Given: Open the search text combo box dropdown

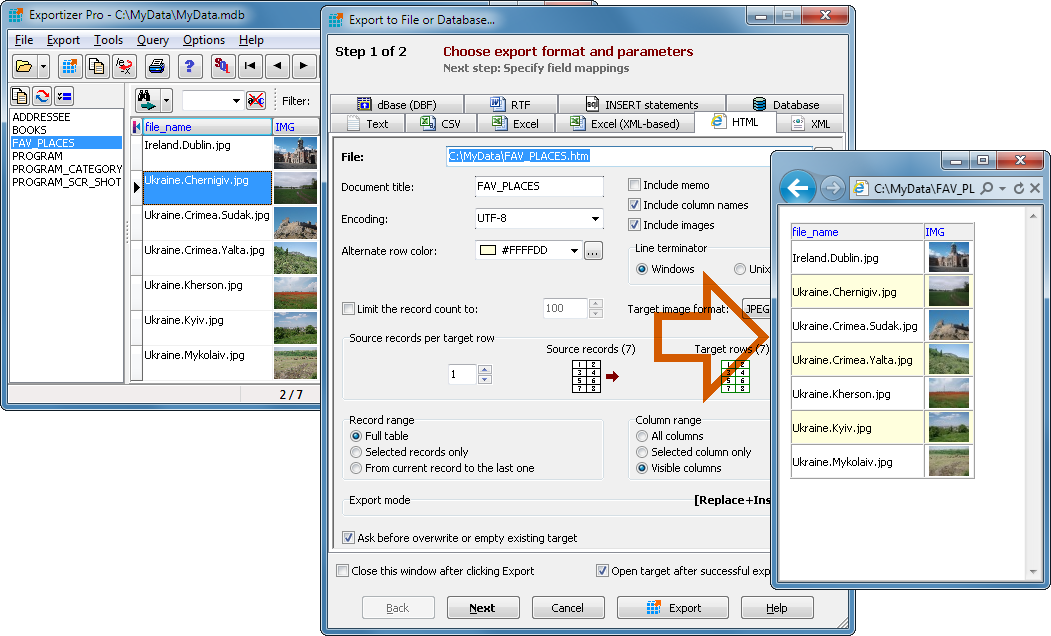Looking at the screenshot, I should tap(236, 101).
